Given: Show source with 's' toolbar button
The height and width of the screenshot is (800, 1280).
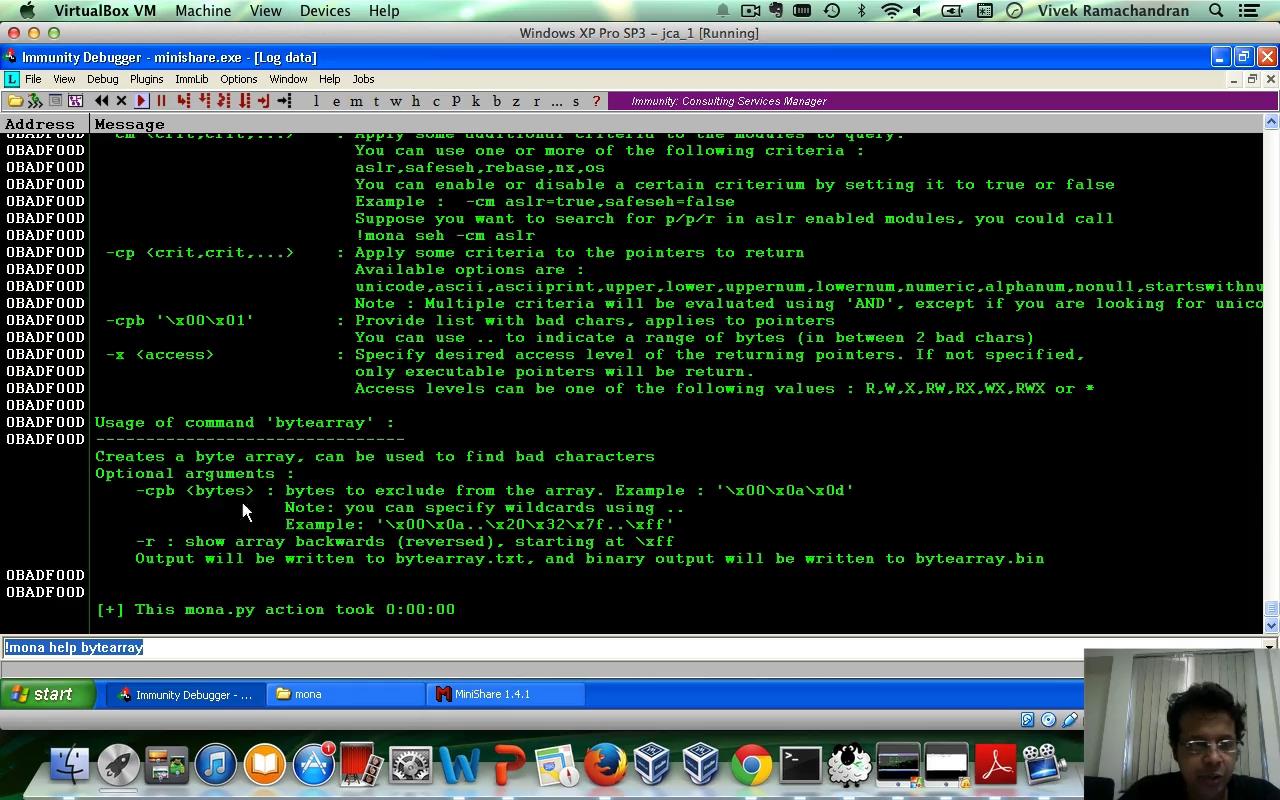Looking at the screenshot, I should (x=576, y=101).
